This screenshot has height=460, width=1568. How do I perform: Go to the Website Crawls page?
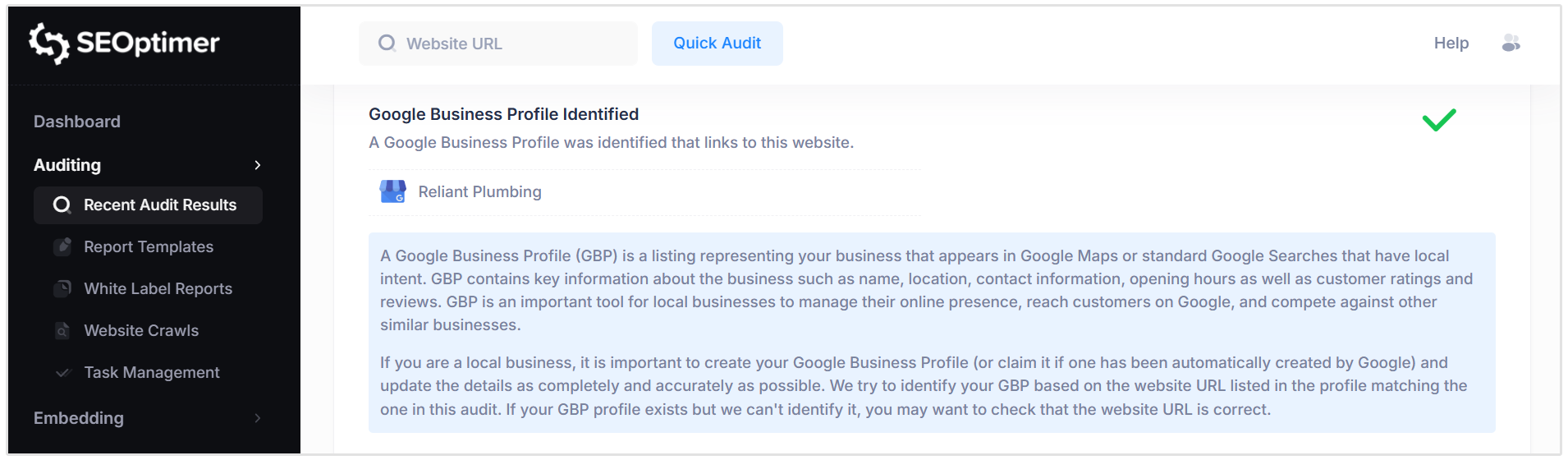[141, 330]
